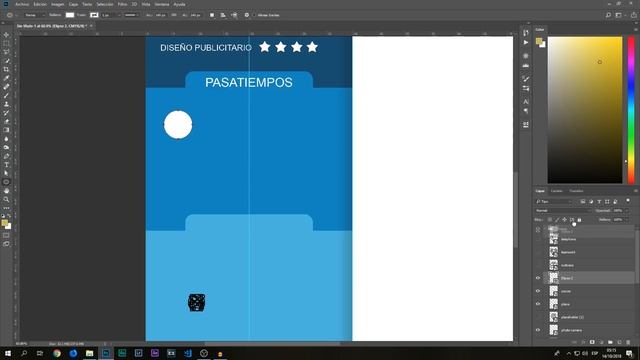Open Chrome from the Windows taskbar
This screenshot has height=360, width=640.
(x=57, y=353)
